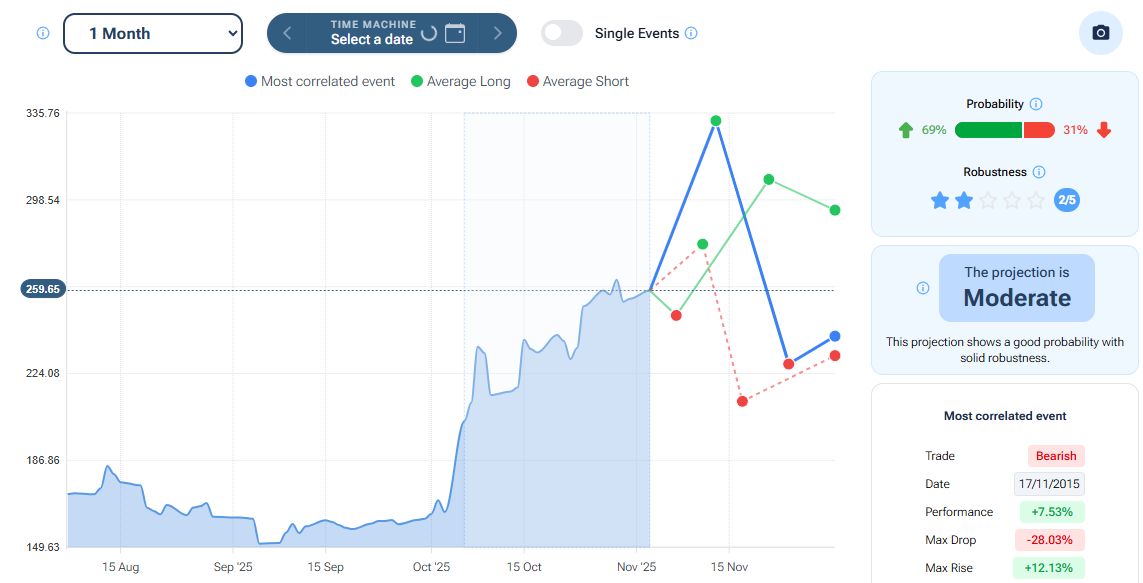Viewport: 1143px width, 583px height.
Task: Click the Time Machine calendar icon
Action: (x=455, y=33)
